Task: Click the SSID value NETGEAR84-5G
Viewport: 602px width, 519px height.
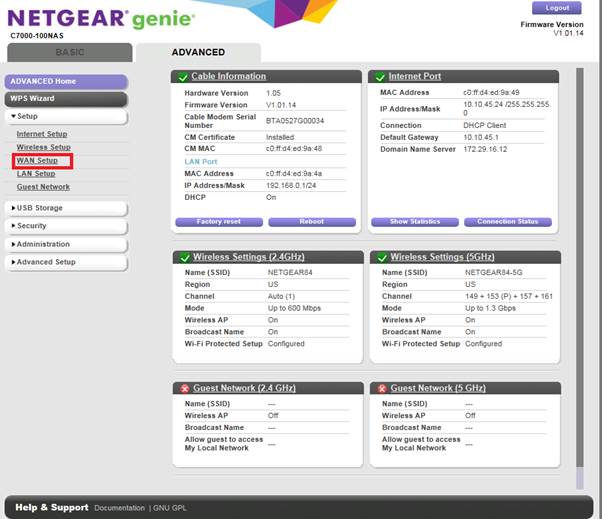Action: [x=494, y=273]
